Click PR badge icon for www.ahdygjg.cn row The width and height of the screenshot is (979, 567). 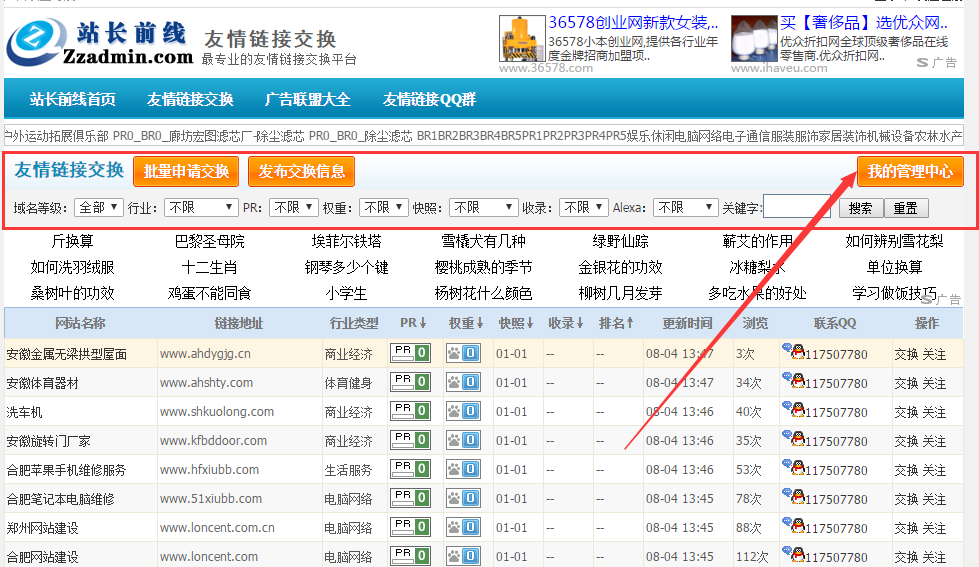tap(409, 353)
